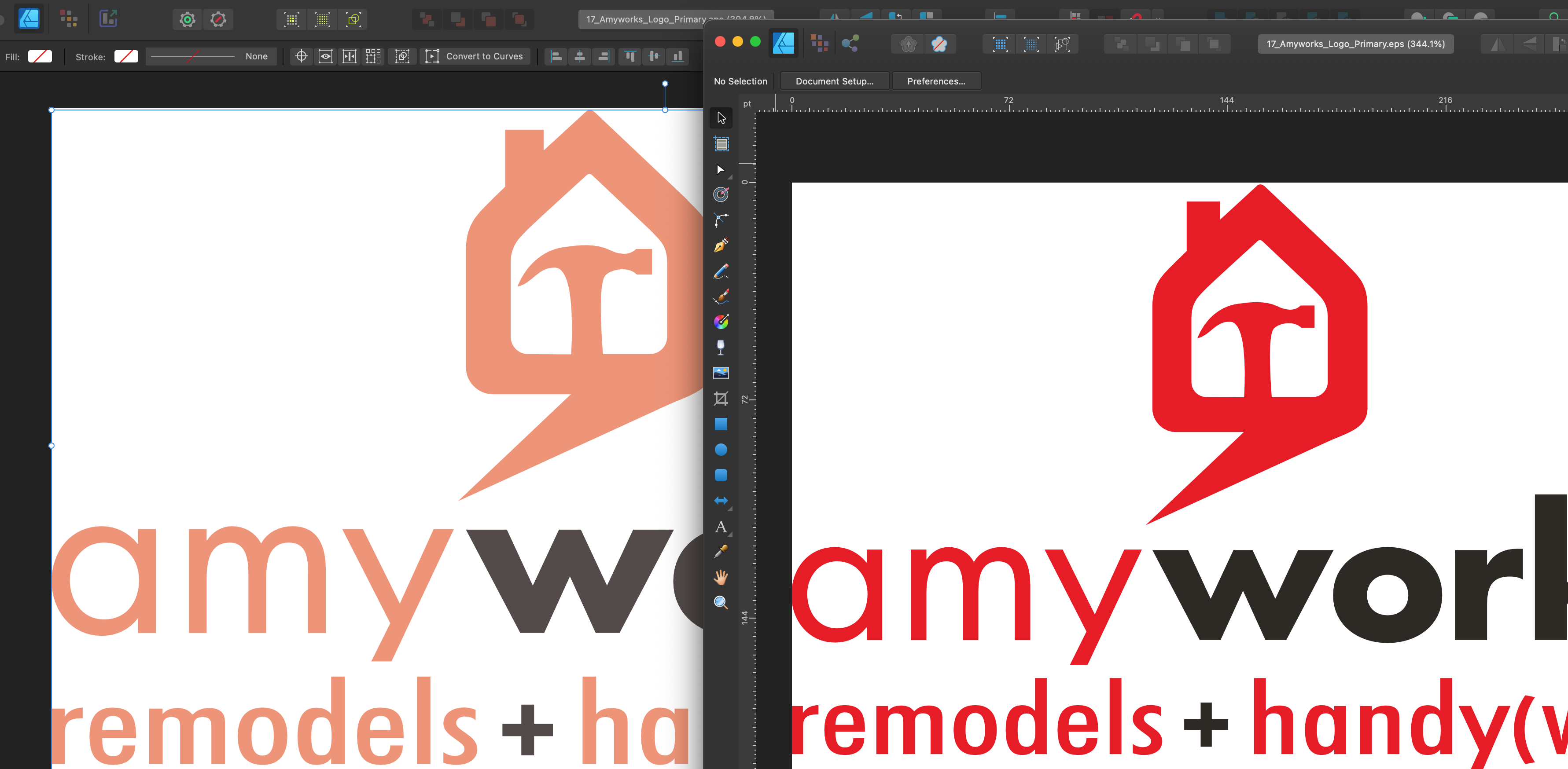Click the Add boolean operation in front window
Image resolution: width=1568 pixels, height=769 pixels.
click(1122, 44)
